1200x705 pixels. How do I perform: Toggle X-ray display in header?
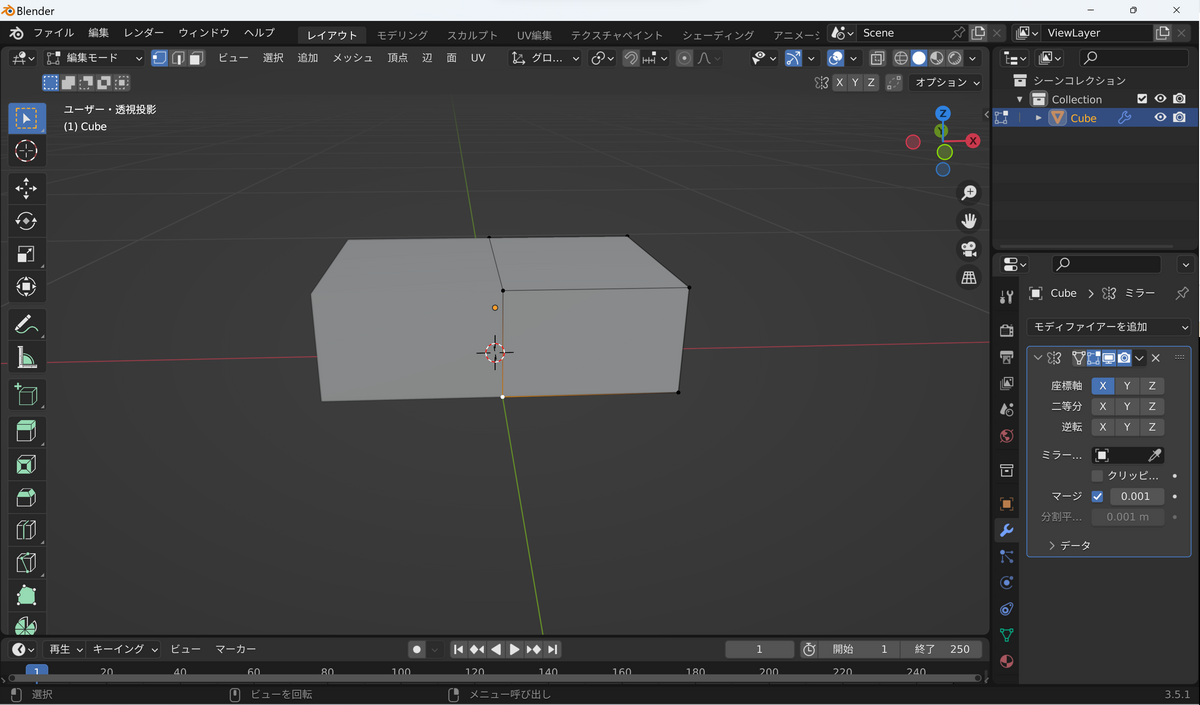877,58
